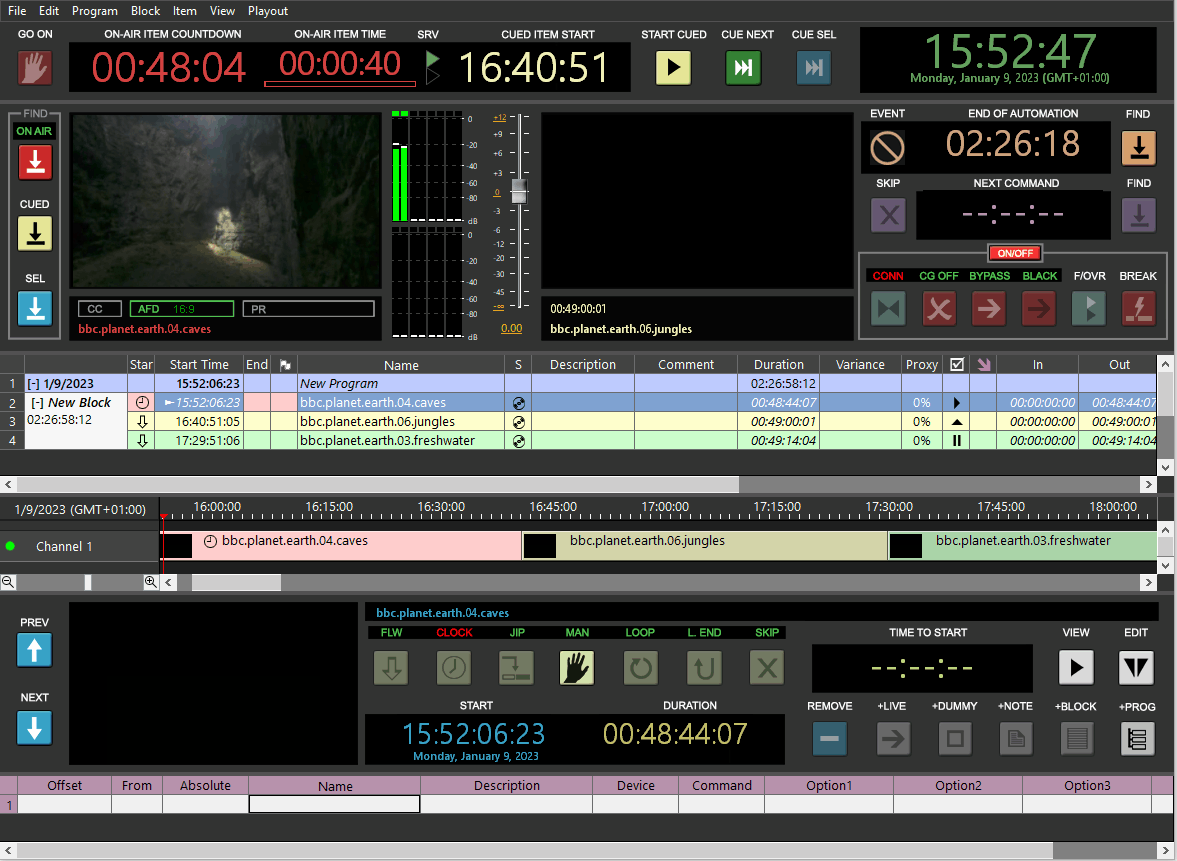Click the pause toggle on freshwater's Proxy column
Viewport: 1177px width, 861px height.
956,440
